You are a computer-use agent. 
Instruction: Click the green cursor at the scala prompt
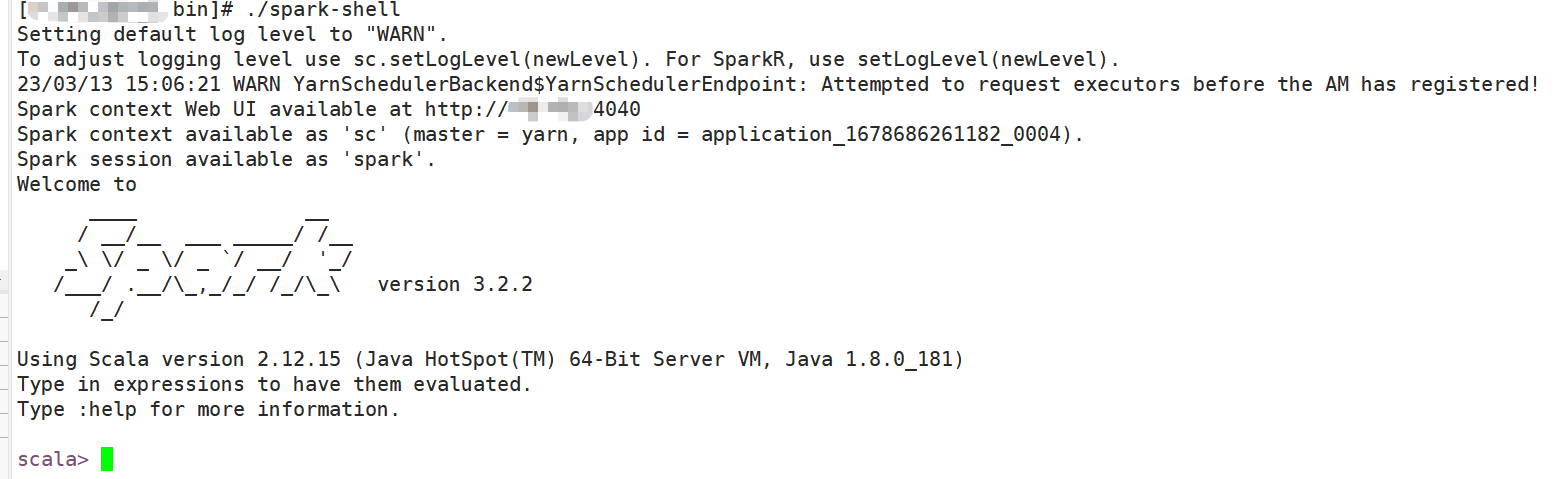[x=107, y=459]
